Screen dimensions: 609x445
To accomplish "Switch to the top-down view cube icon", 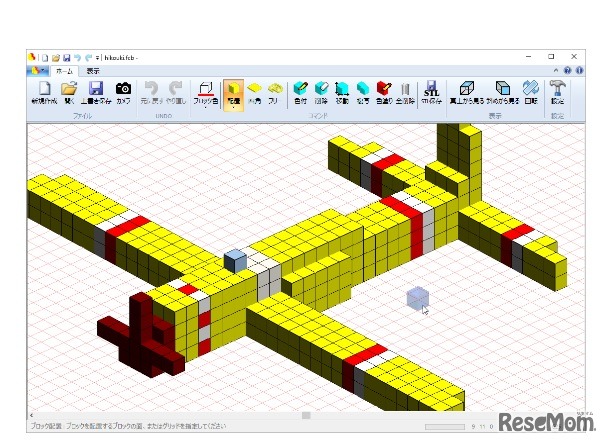I will coord(467,93).
